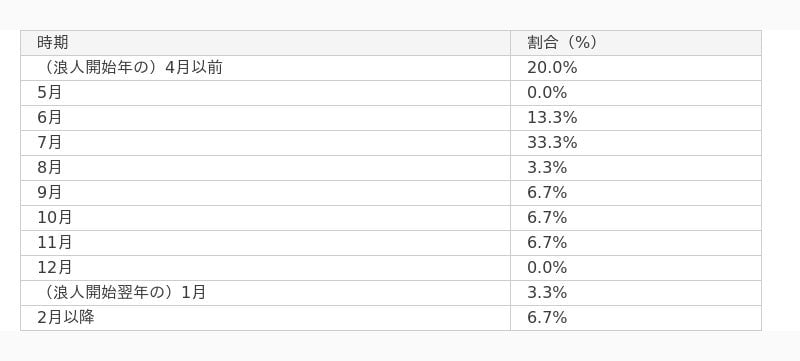The width and height of the screenshot is (800, 361).
Task: Click the 割合（%） column header
Action: (x=636, y=43)
